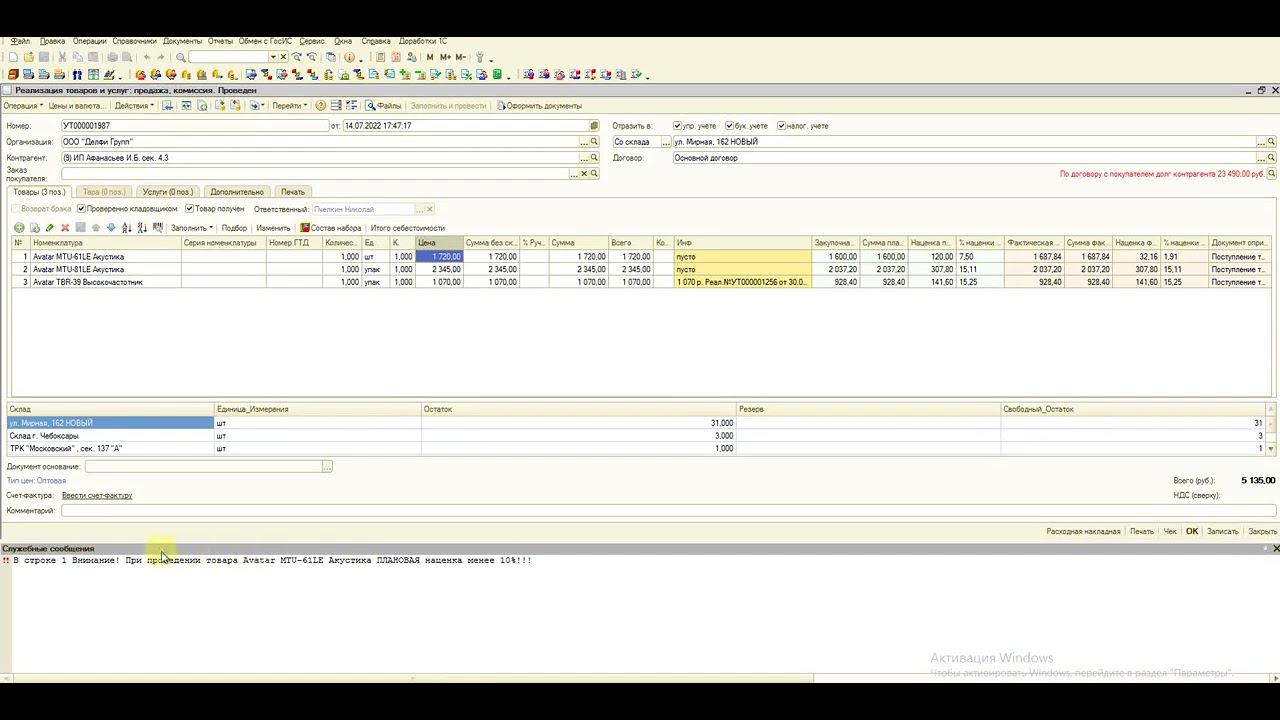This screenshot has width=1280, height=720.
Task: Open the Файл menu
Action: point(20,41)
